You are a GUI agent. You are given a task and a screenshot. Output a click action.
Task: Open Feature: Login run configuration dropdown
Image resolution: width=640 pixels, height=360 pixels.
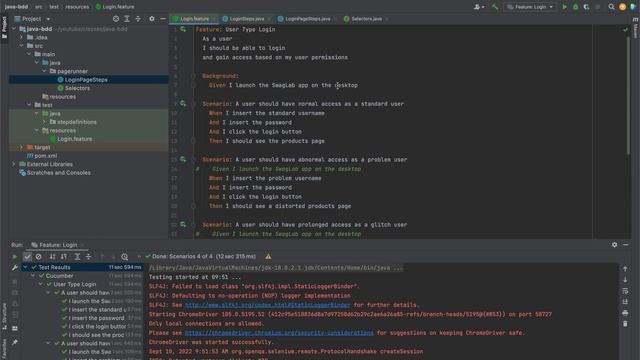(x=530, y=7)
